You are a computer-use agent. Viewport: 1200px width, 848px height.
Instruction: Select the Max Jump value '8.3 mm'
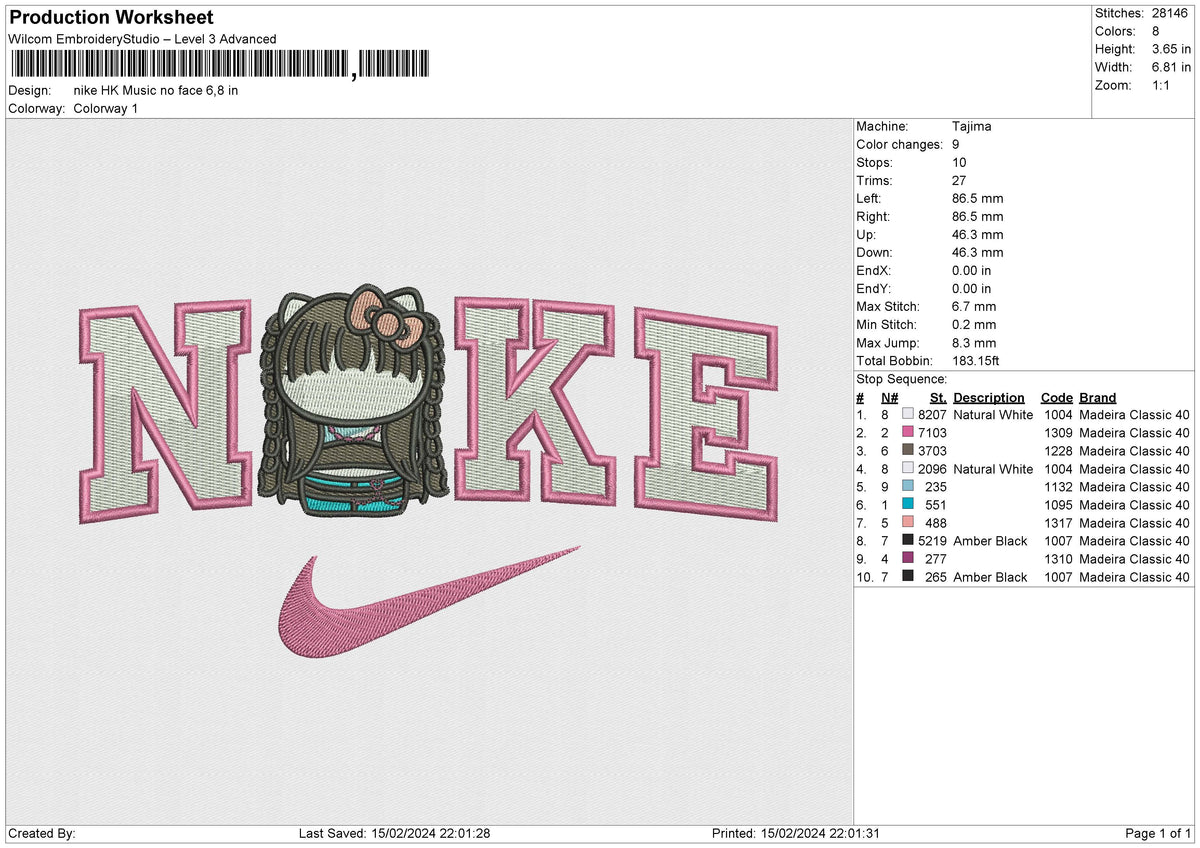(974, 343)
